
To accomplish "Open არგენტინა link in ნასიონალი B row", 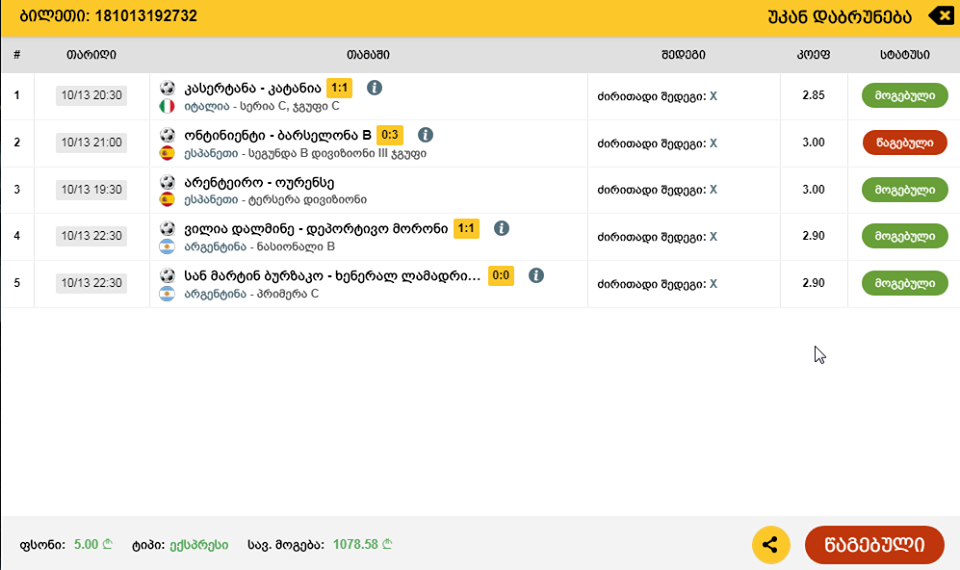I will (x=215, y=247).
